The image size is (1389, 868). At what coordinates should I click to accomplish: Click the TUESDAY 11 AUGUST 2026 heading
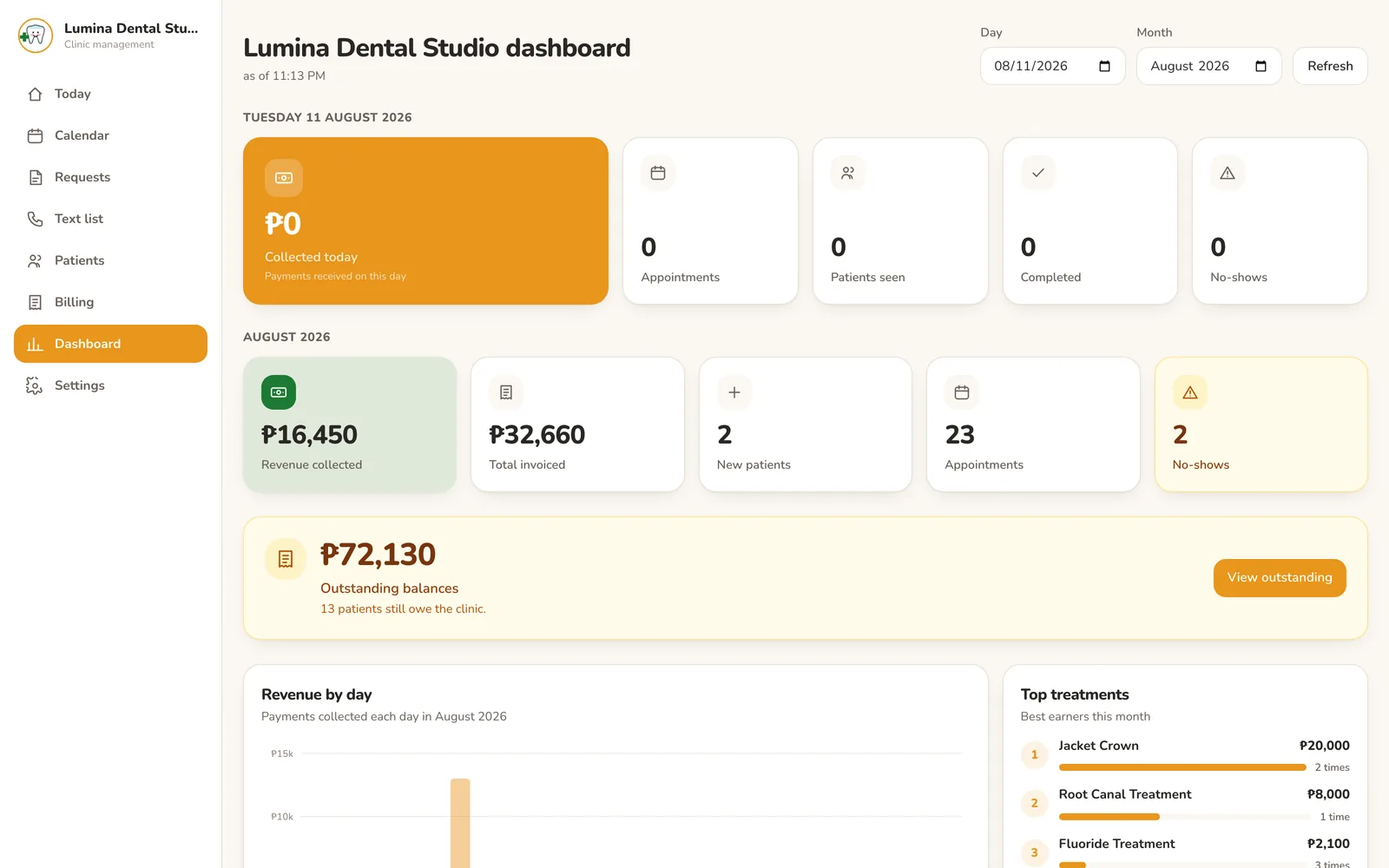pos(327,118)
